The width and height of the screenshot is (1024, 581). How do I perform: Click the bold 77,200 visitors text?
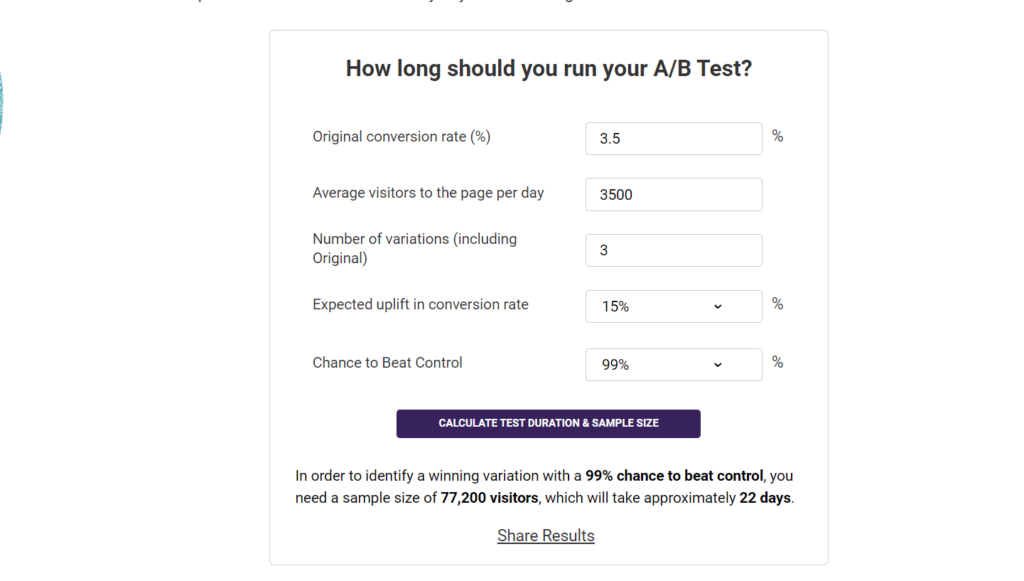click(488, 497)
